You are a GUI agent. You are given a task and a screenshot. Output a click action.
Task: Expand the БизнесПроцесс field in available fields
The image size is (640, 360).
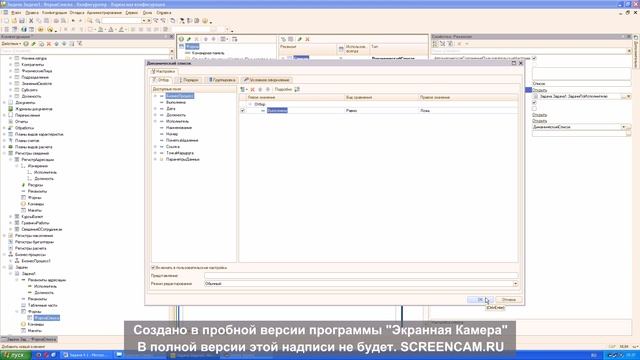pyautogui.click(x=155, y=96)
